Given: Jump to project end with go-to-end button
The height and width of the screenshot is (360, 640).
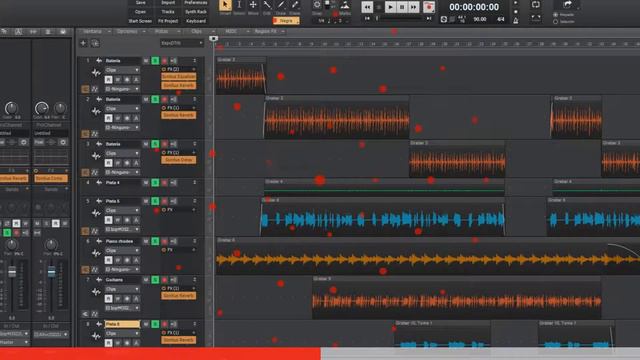Looking at the screenshot, I should (429, 18).
